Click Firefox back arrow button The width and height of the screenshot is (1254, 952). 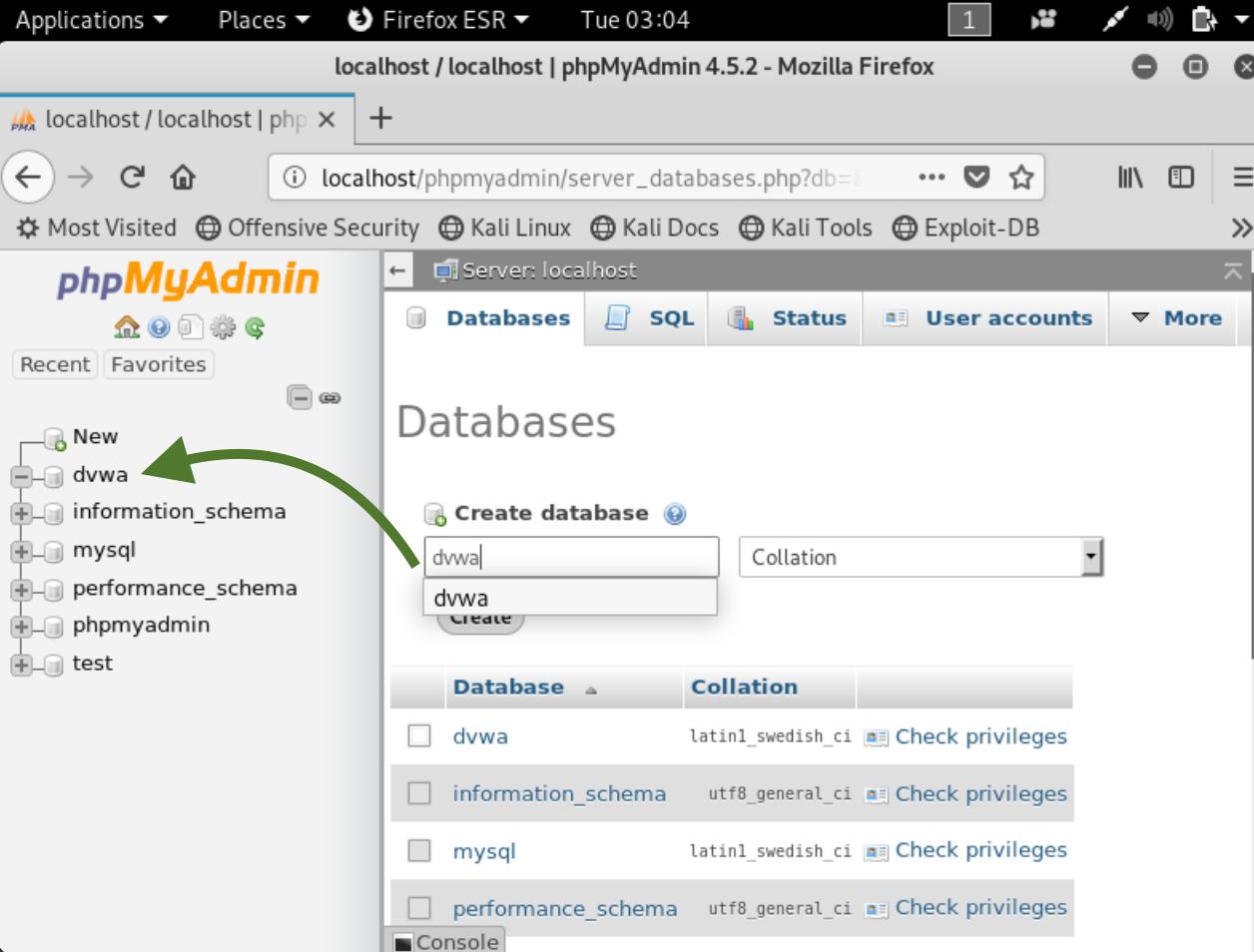tap(28, 178)
